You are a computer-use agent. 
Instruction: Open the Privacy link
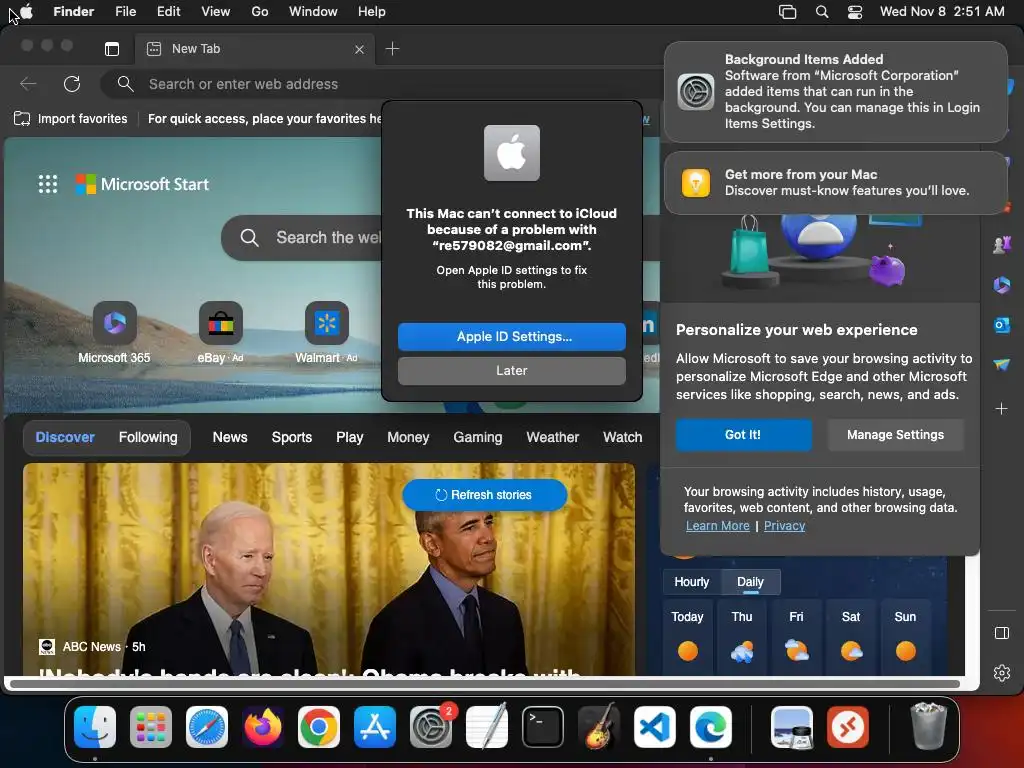(784, 526)
